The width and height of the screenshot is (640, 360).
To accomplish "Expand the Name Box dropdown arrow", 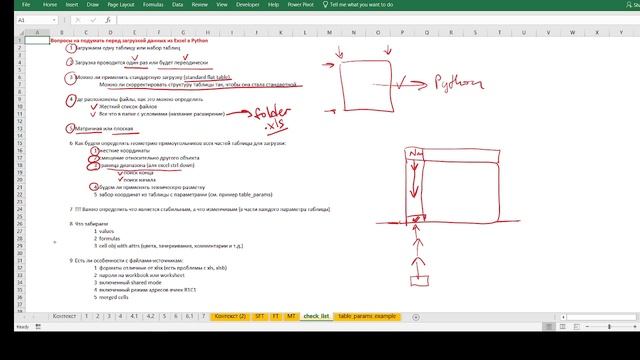I will [54, 20].
